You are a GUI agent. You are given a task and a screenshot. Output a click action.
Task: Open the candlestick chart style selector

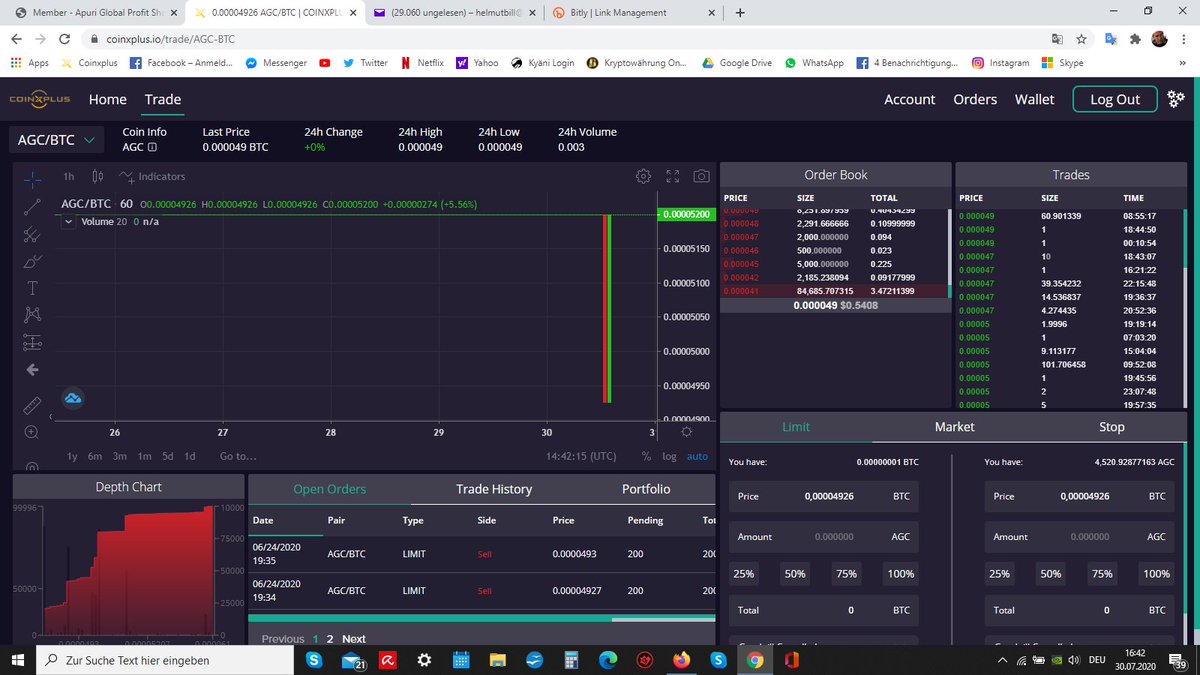[97, 176]
